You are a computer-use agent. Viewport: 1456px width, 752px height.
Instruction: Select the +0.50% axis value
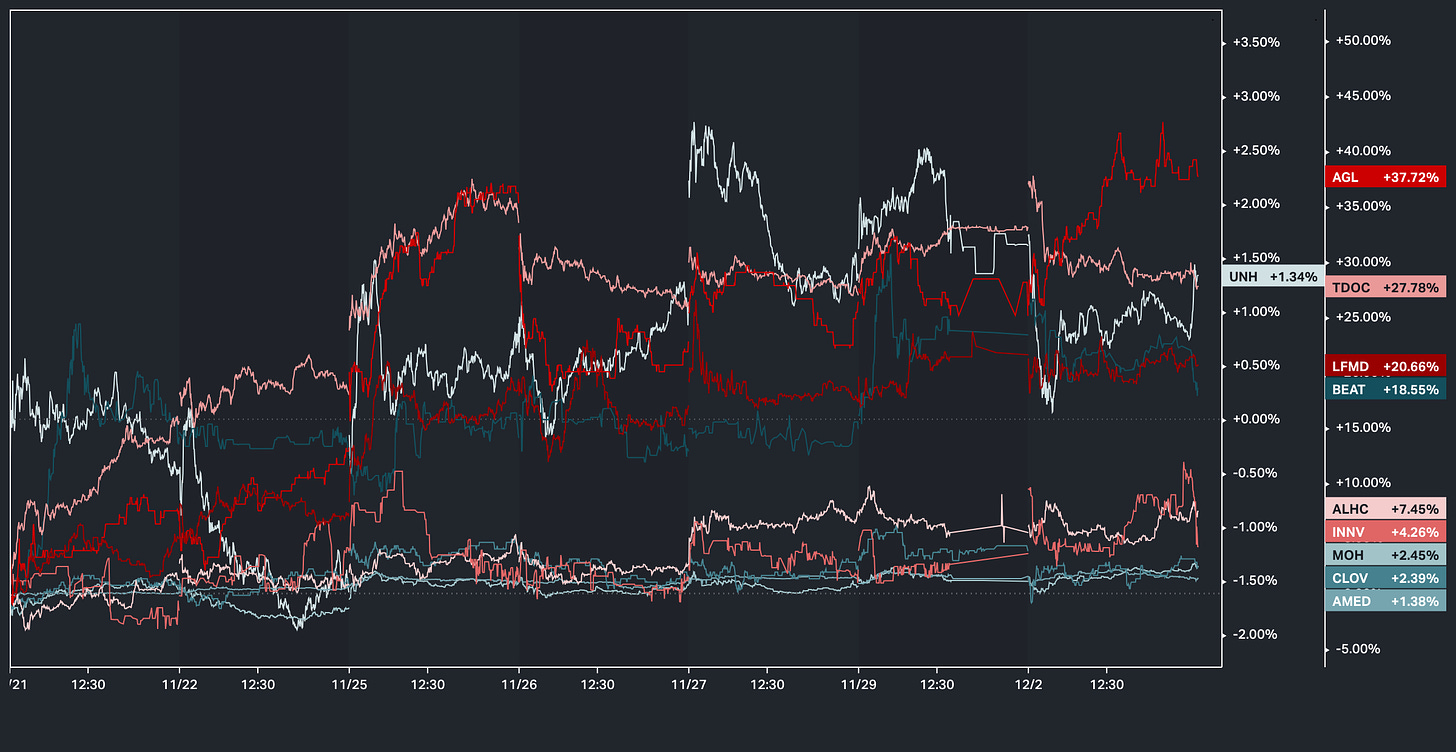click(1257, 365)
